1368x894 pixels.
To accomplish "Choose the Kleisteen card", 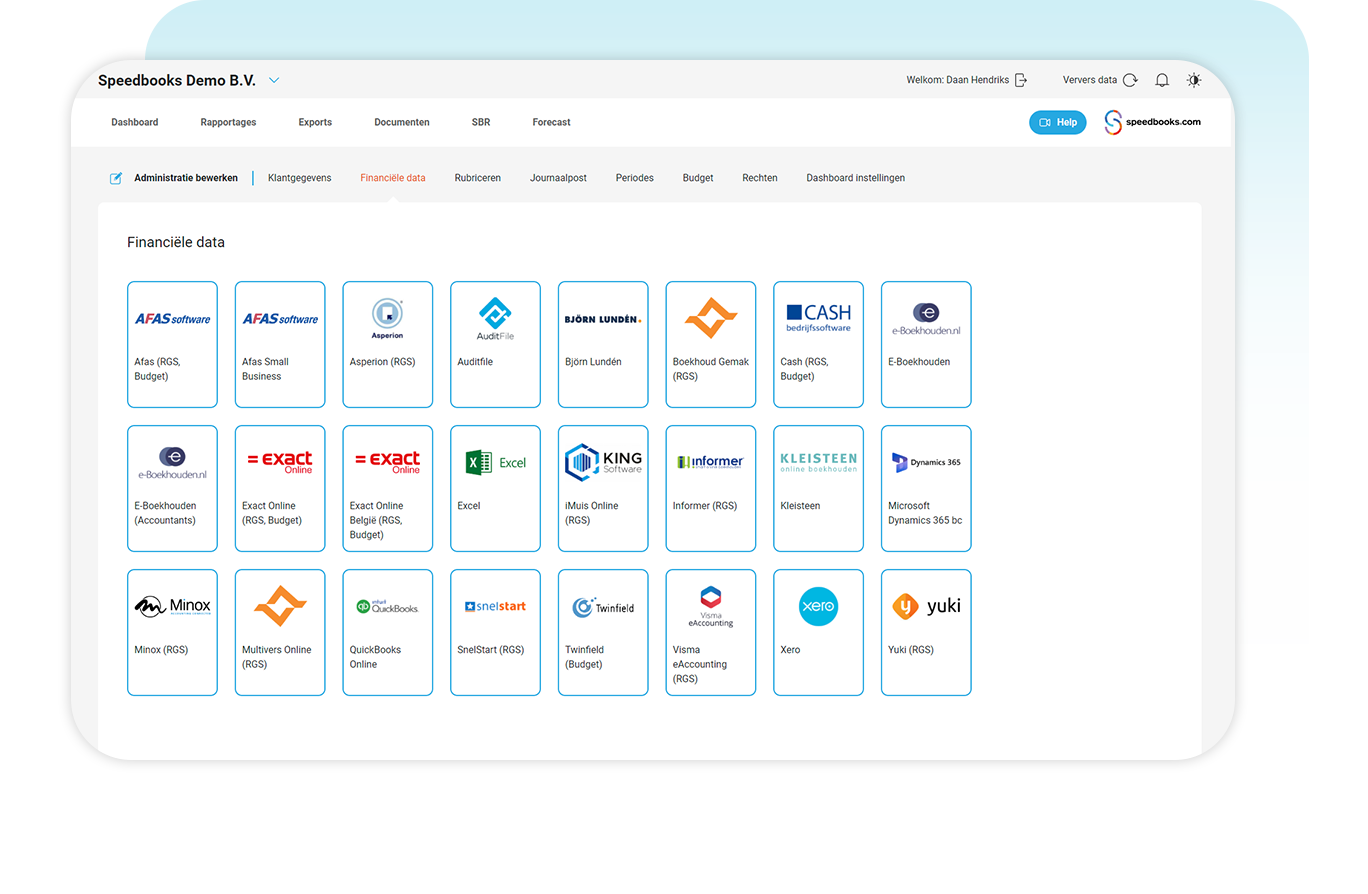I will coord(818,488).
